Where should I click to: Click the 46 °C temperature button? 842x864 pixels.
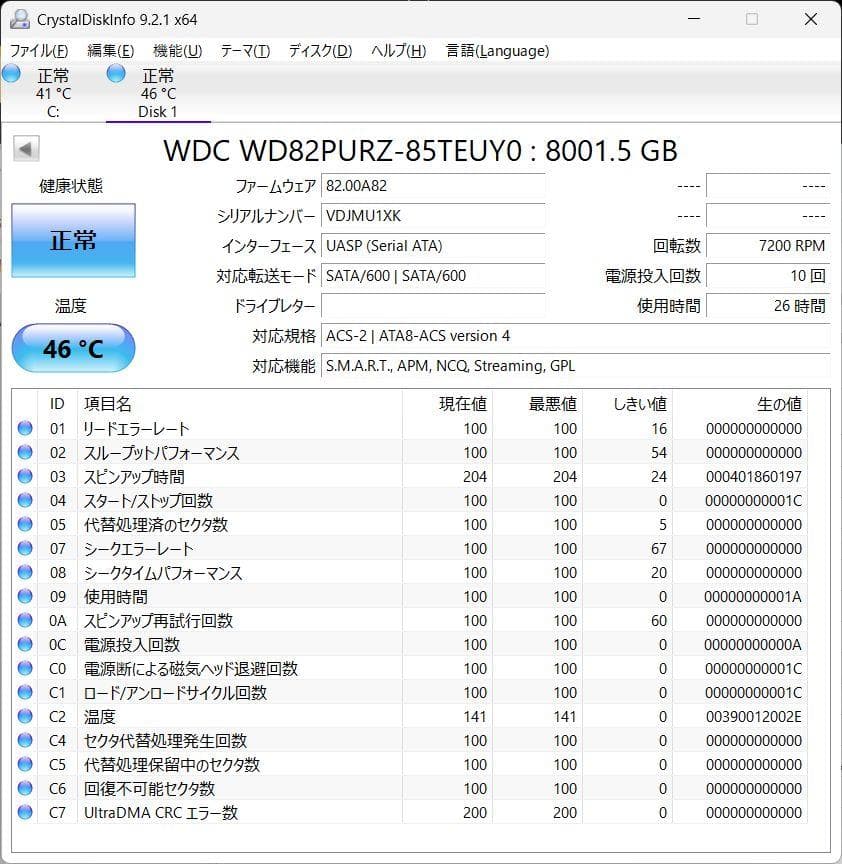73,348
